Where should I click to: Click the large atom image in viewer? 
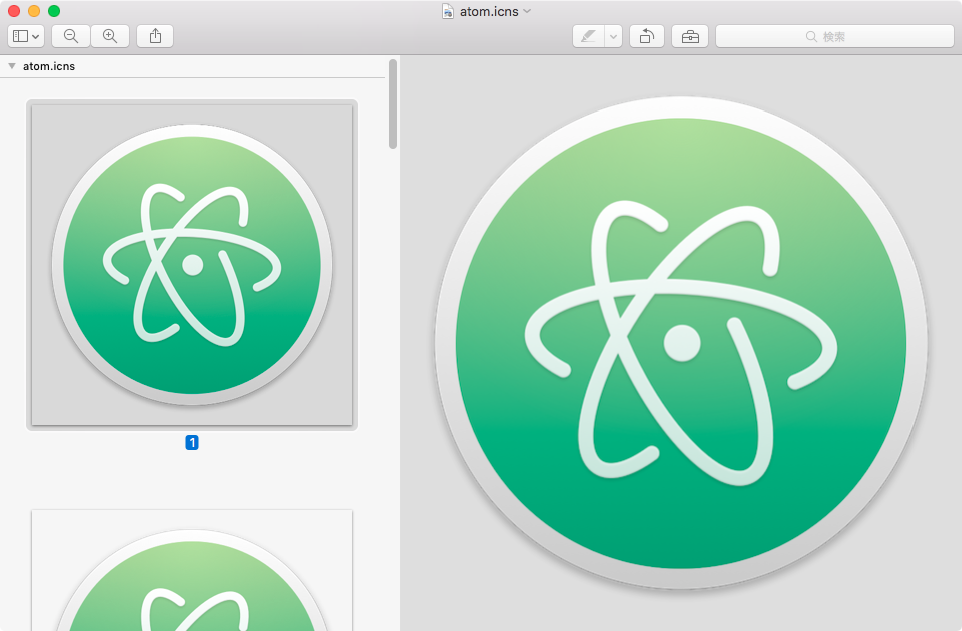pos(681,343)
